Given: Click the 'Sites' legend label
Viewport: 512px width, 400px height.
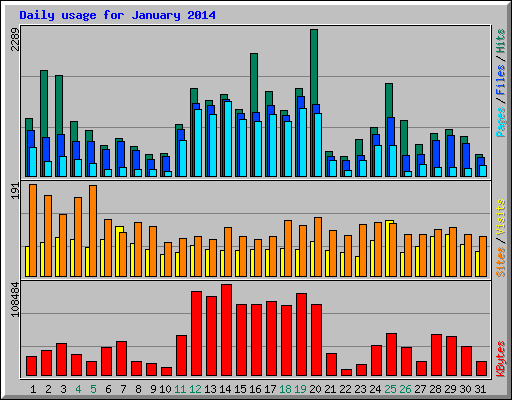Looking at the screenshot, I should [500, 262].
